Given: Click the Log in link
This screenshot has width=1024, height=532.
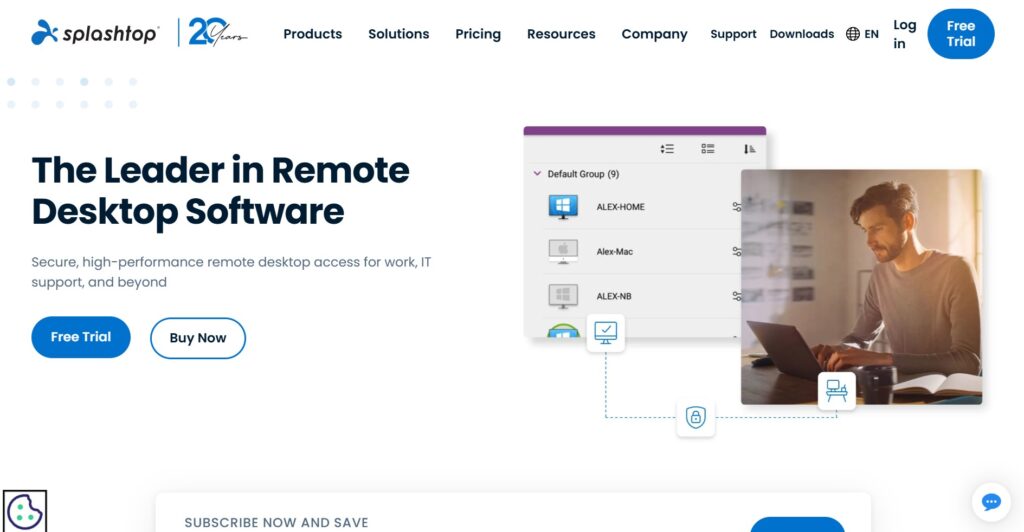Looking at the screenshot, I should [904, 34].
